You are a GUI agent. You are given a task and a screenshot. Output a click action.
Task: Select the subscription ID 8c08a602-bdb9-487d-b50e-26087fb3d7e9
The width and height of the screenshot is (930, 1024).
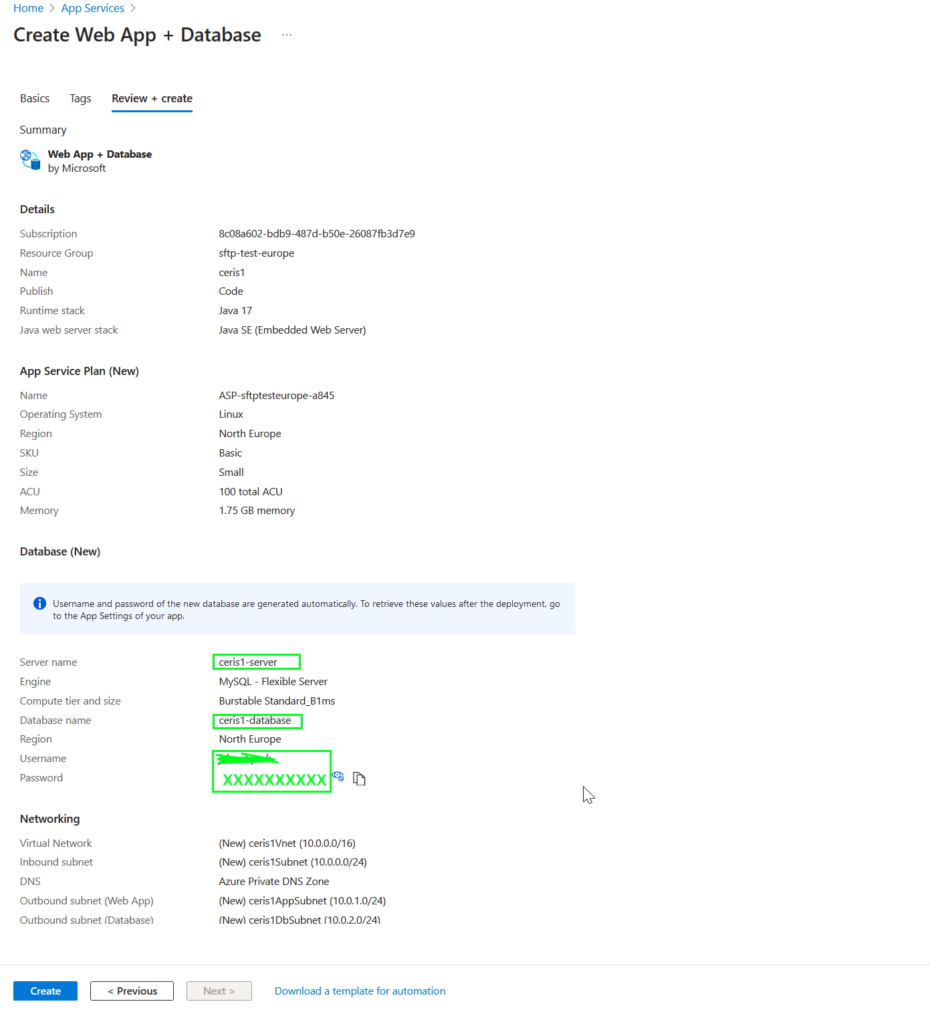click(x=317, y=234)
